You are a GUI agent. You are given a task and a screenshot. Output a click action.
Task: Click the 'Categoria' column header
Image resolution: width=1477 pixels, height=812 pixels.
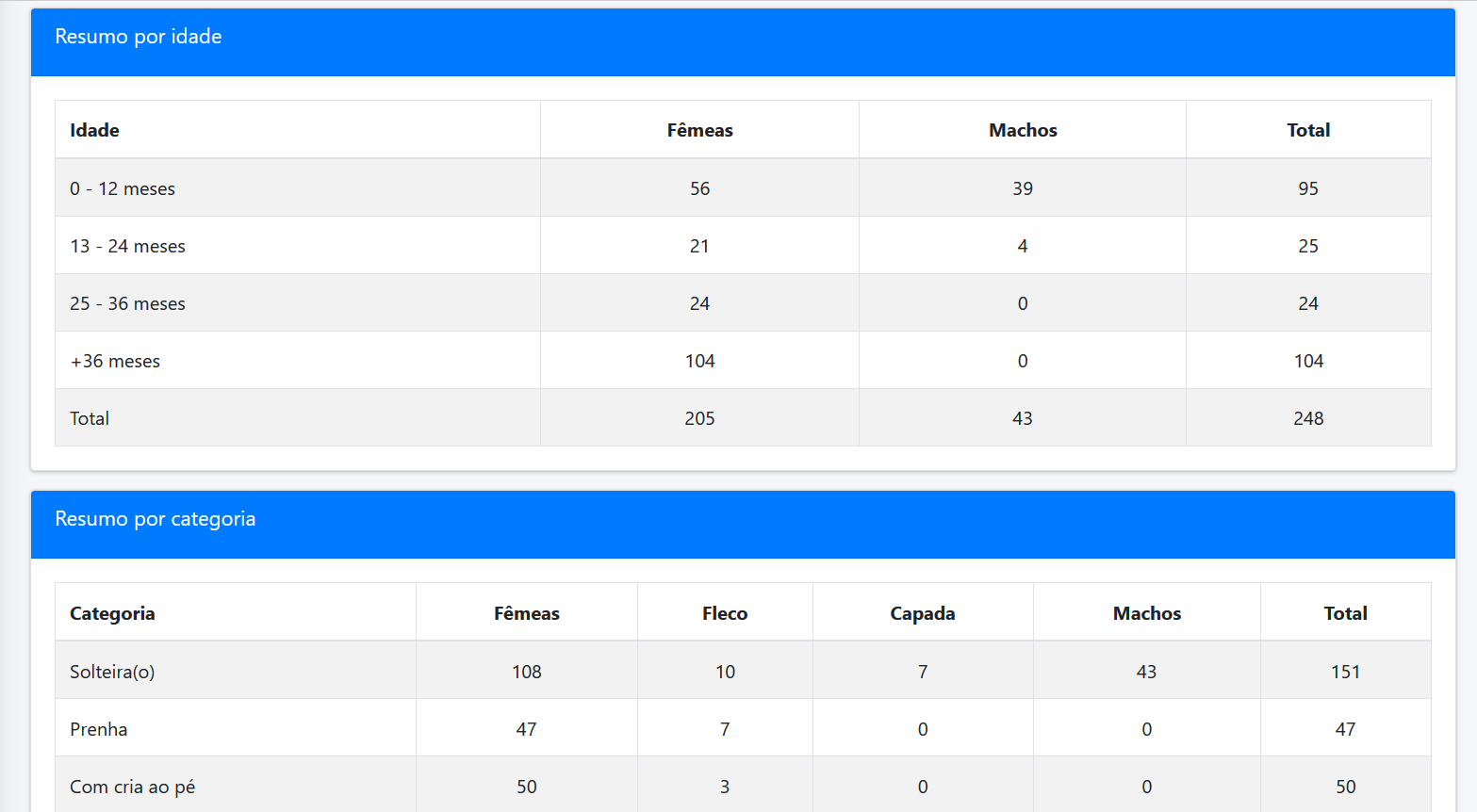coord(112,613)
